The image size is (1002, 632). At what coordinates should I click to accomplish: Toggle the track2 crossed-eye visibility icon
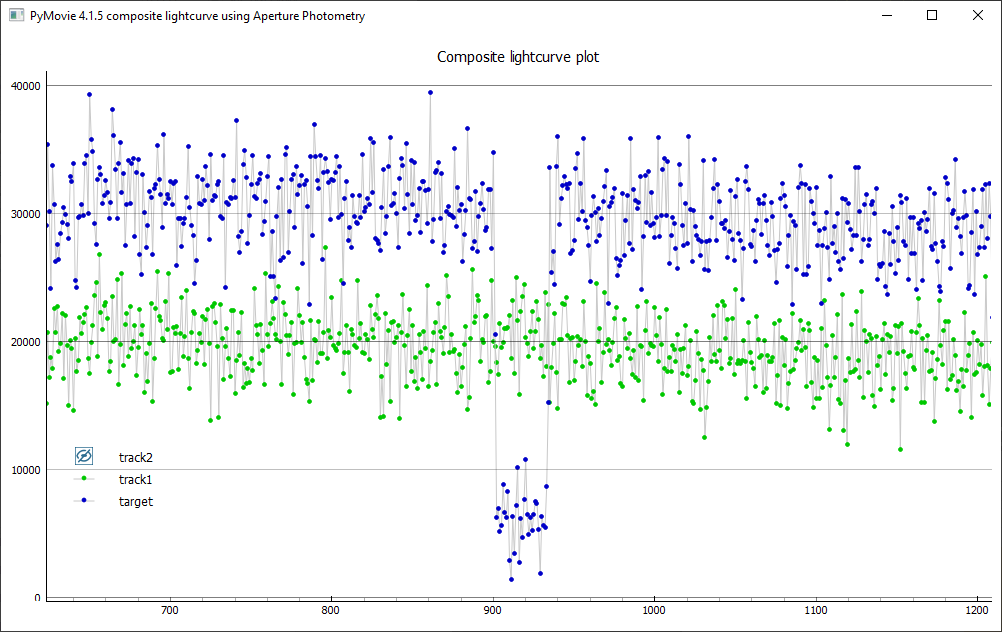(x=84, y=457)
